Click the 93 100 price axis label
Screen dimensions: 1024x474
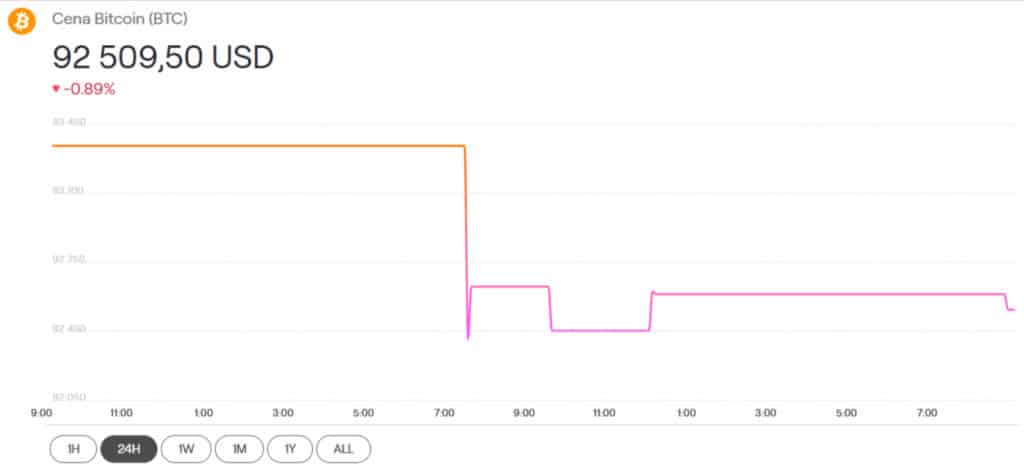tap(69, 191)
